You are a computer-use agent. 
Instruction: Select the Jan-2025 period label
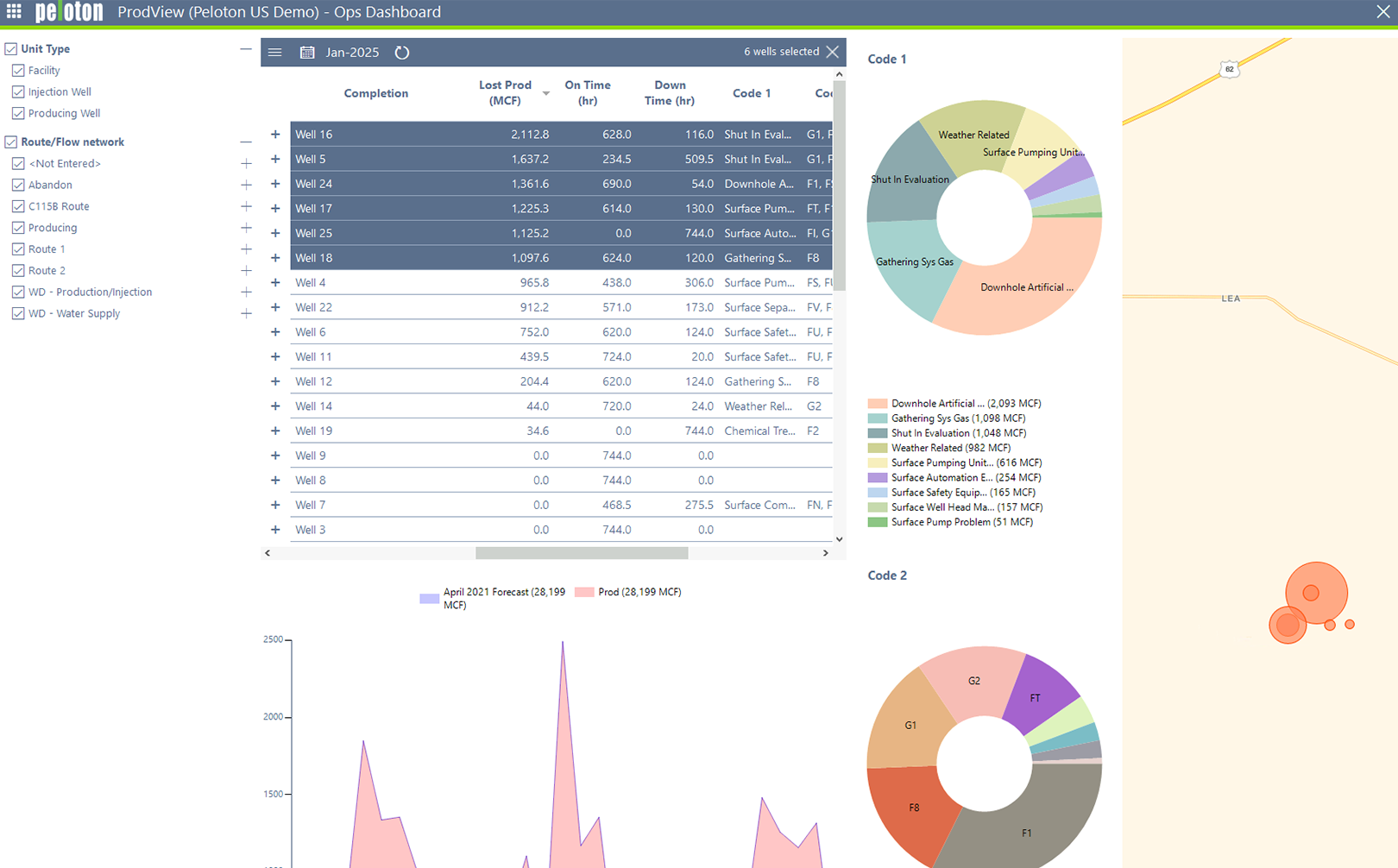[352, 52]
